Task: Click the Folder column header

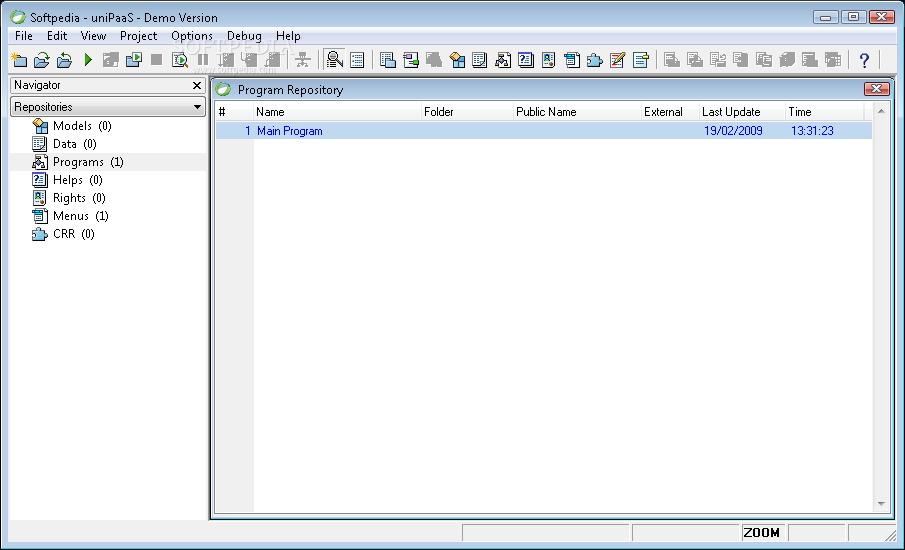Action: point(468,112)
